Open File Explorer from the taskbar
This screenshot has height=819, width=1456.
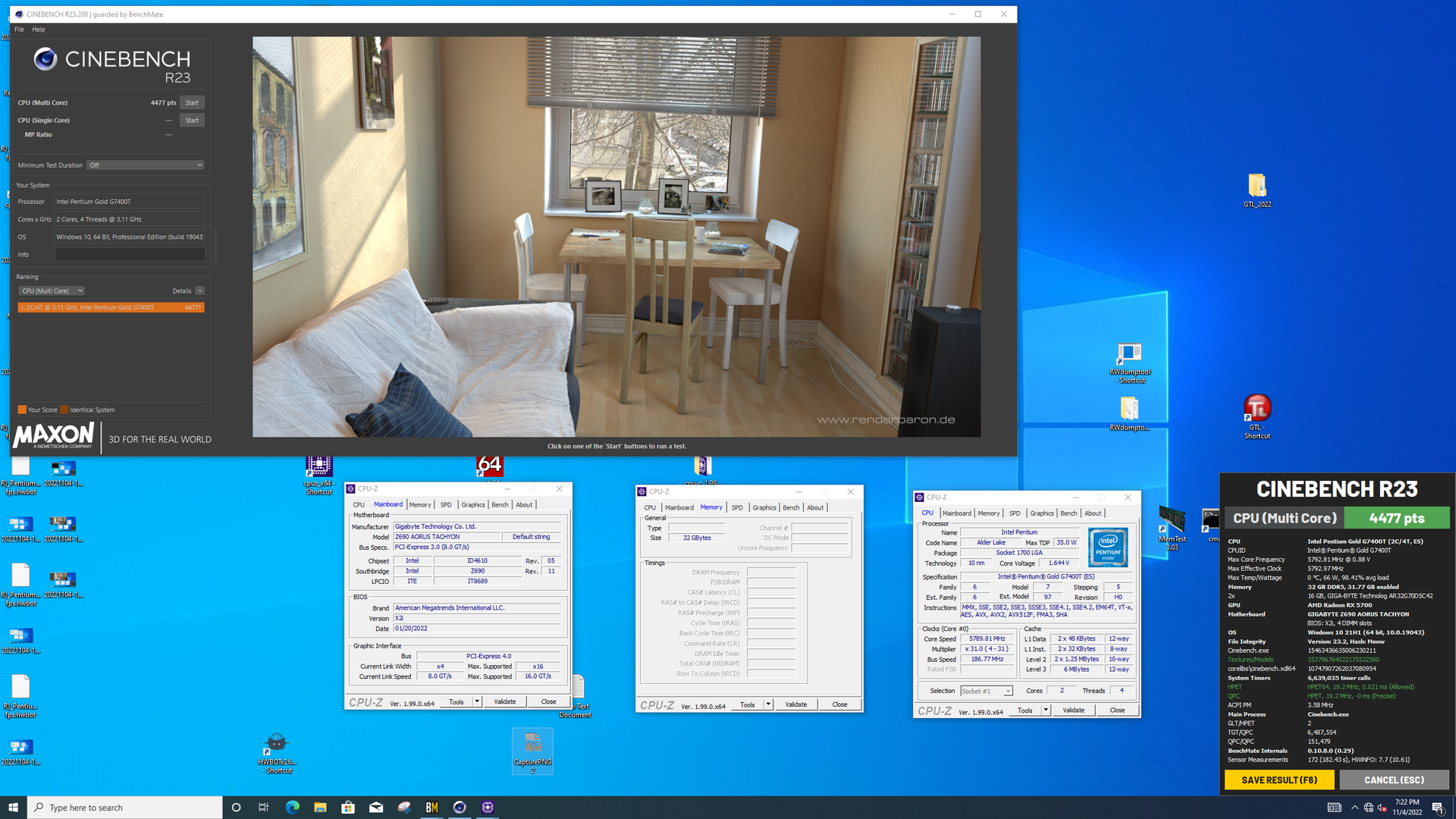320,807
